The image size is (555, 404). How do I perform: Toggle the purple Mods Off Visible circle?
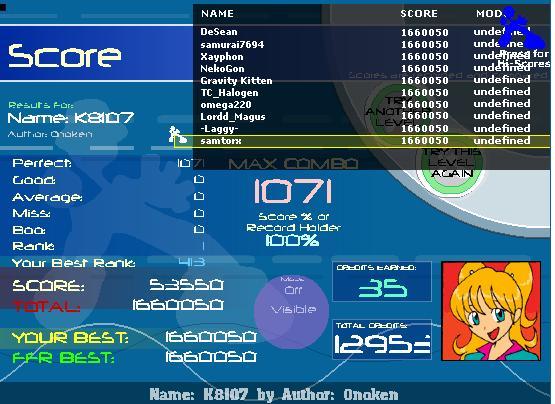pyautogui.click(x=292, y=310)
